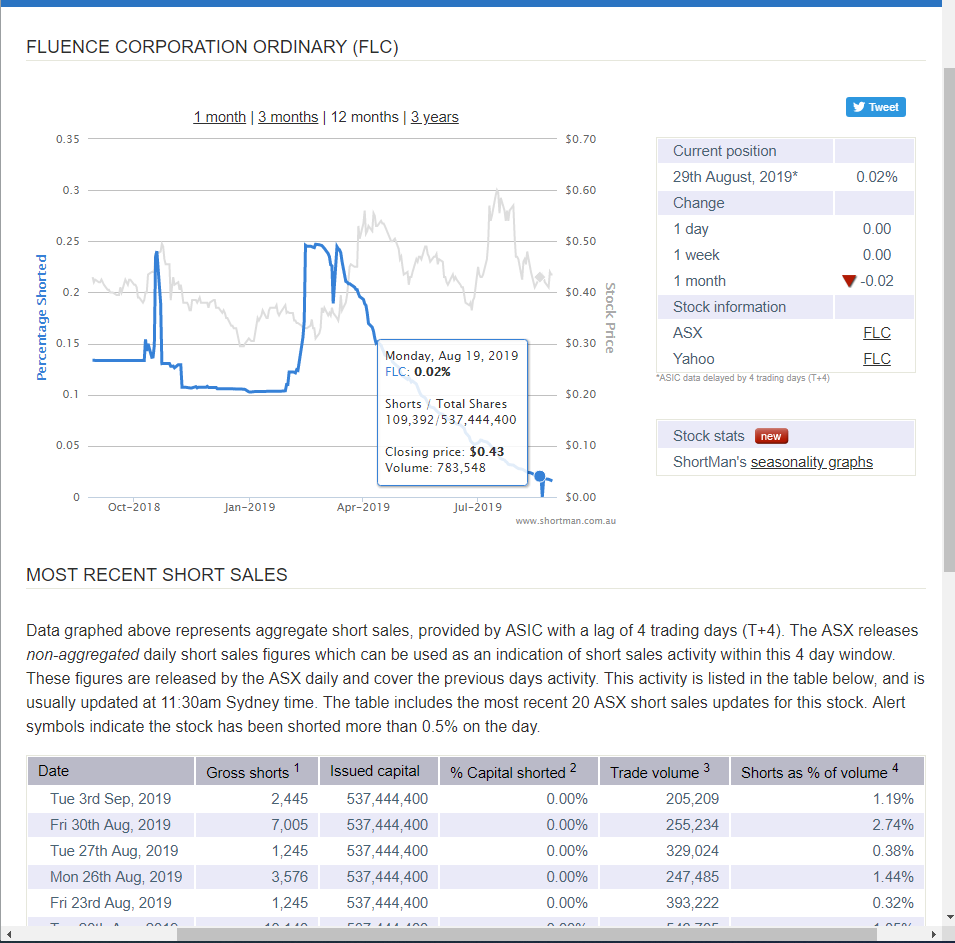Select the Tue 27th Aug, 2019 row date

pyautogui.click(x=114, y=851)
